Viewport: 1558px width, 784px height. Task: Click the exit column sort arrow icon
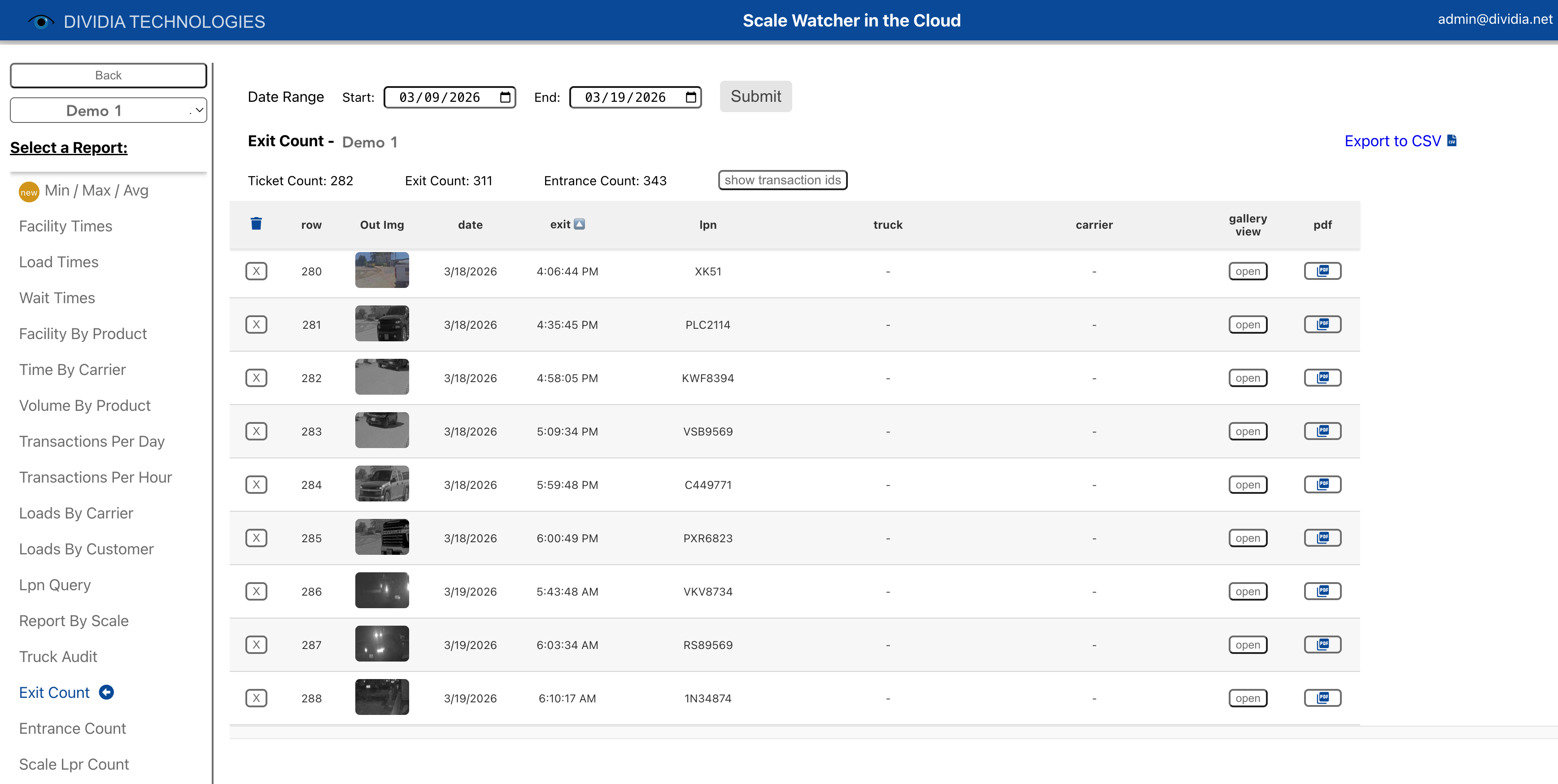pyautogui.click(x=580, y=224)
